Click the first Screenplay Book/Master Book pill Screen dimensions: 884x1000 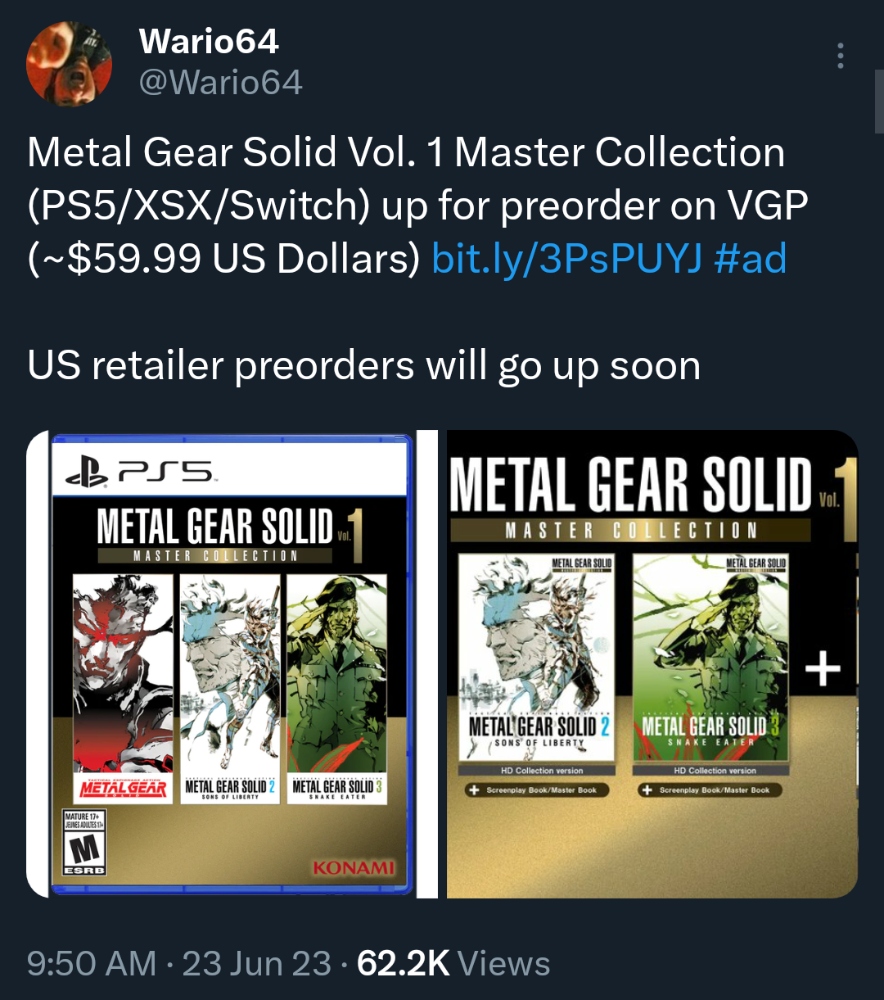pos(537,790)
